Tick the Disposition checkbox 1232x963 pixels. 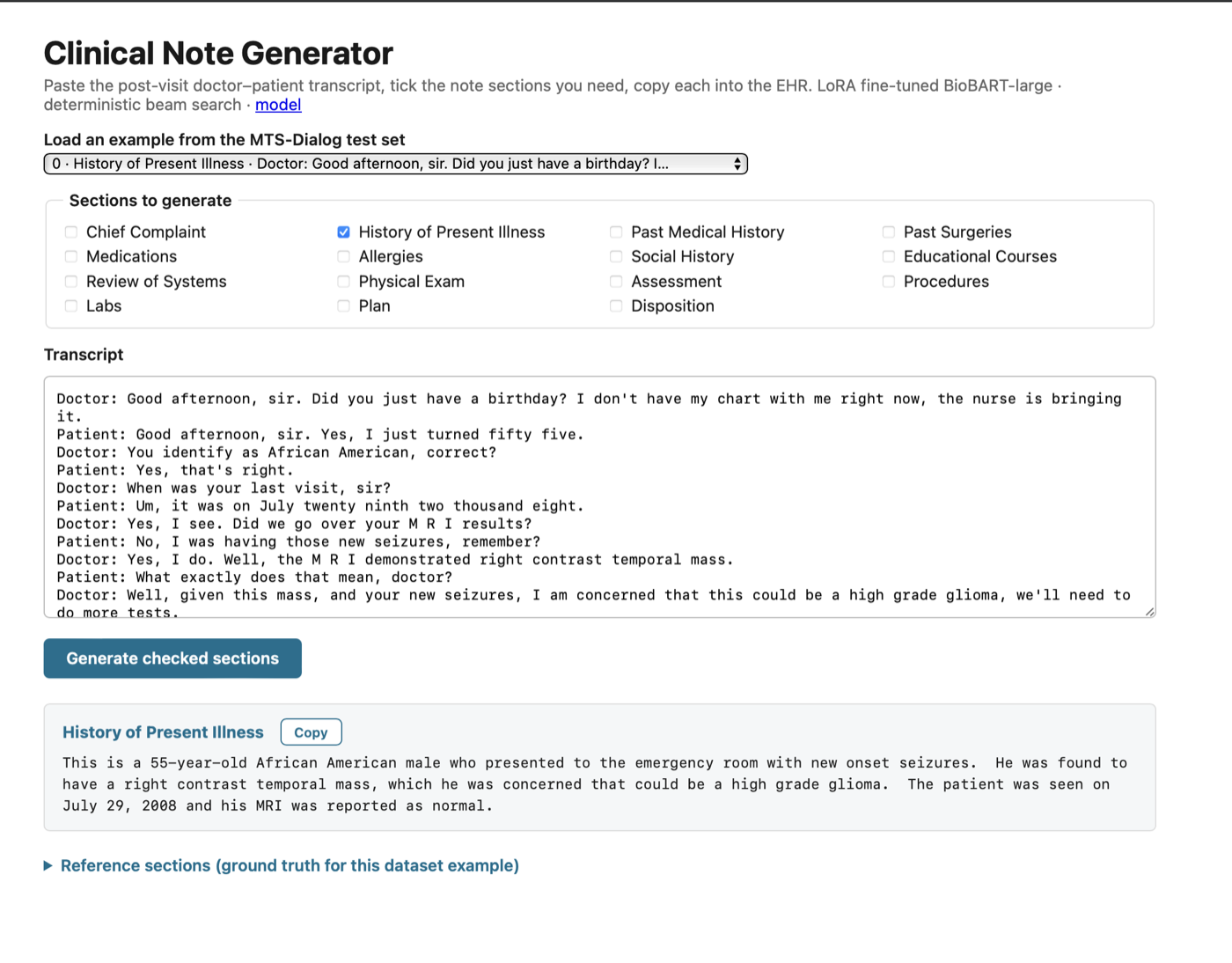click(616, 306)
